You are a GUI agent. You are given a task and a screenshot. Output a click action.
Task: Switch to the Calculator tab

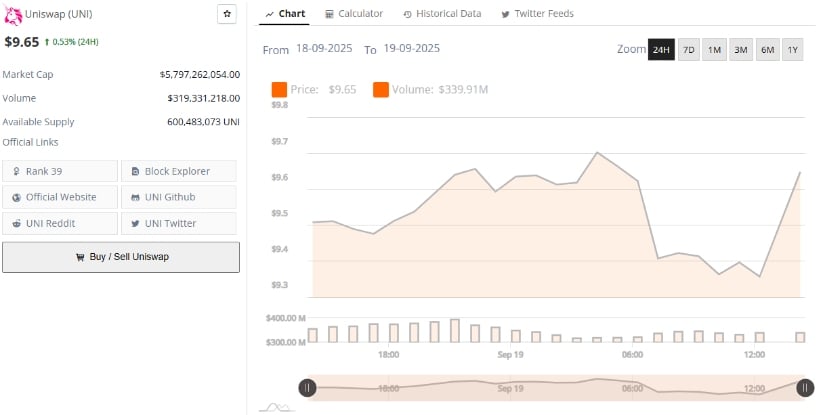click(x=354, y=14)
